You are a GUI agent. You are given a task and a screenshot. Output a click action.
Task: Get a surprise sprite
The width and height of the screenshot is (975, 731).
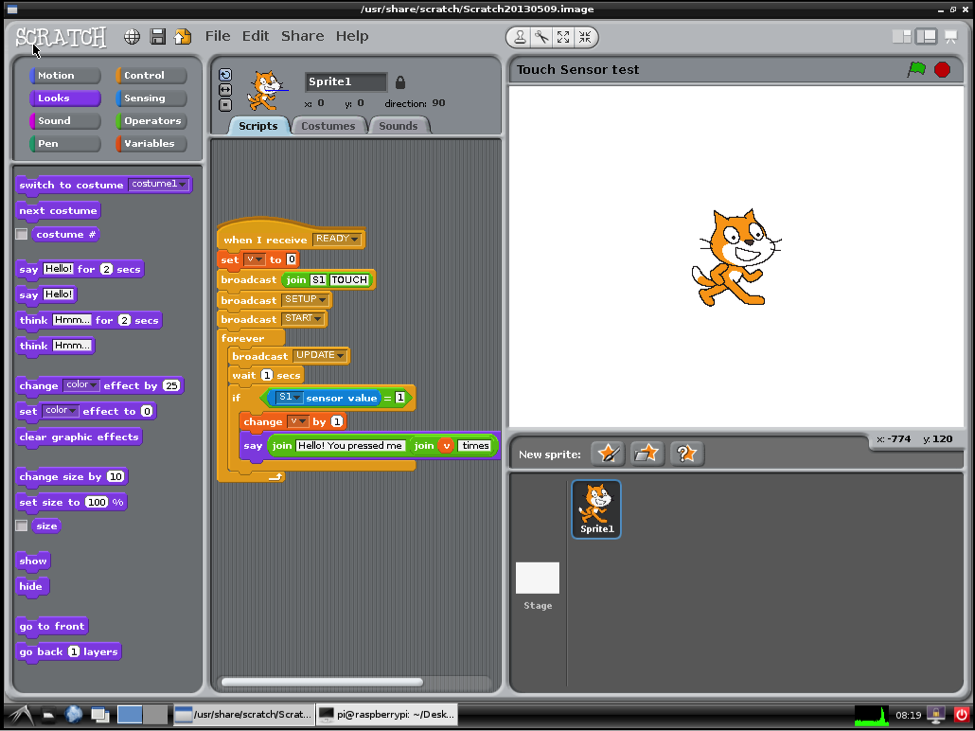tap(686, 454)
